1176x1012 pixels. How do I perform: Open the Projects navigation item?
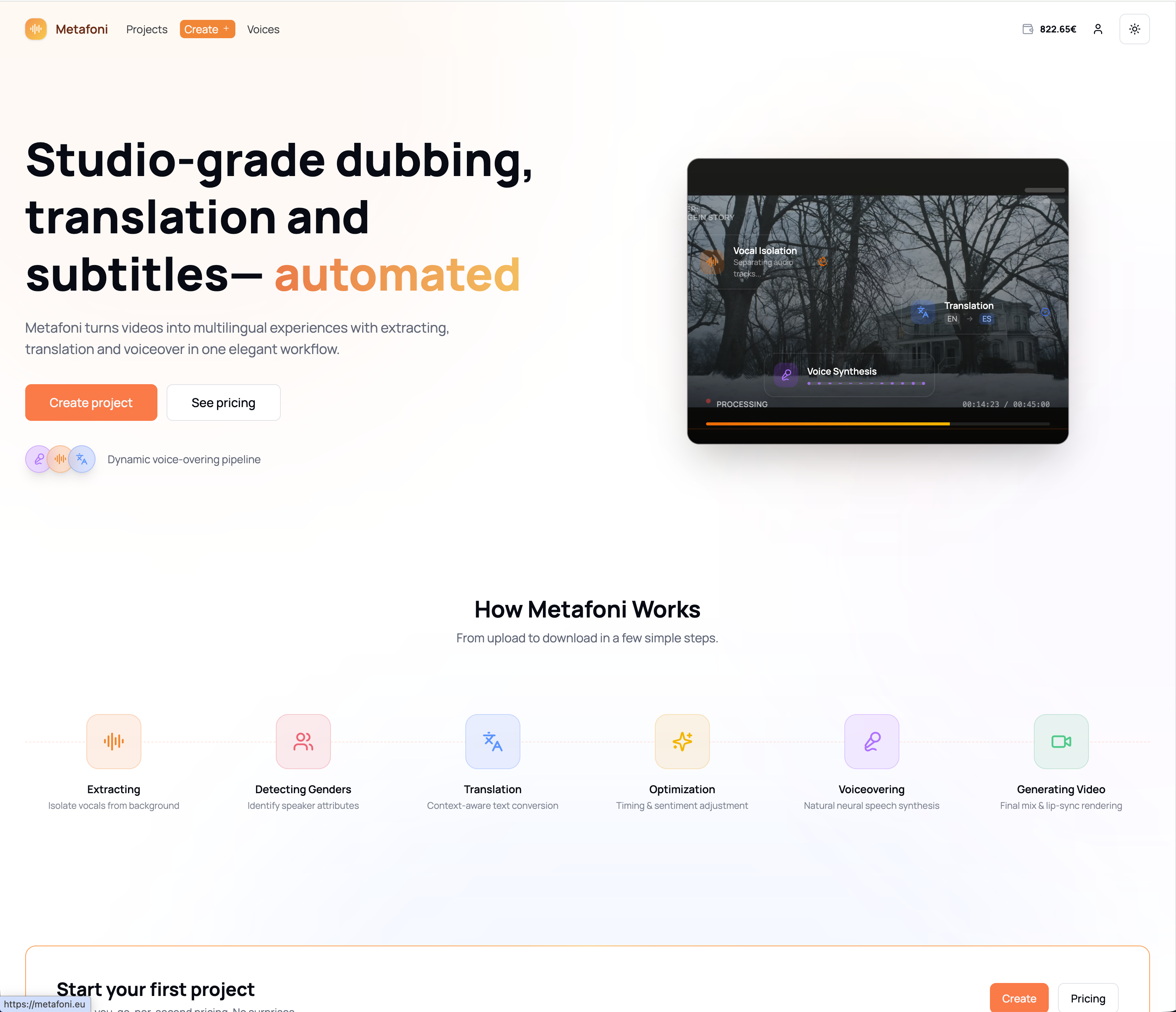pyautogui.click(x=146, y=29)
